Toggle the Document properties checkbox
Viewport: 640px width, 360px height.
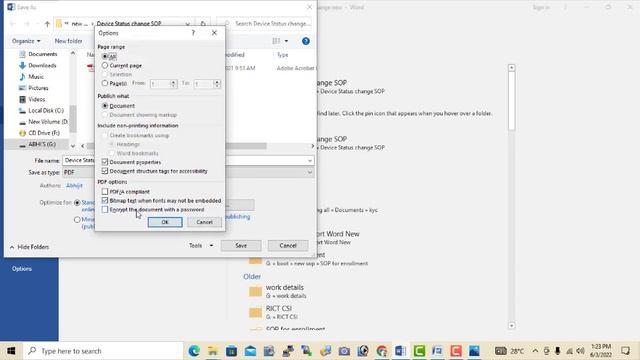point(105,162)
